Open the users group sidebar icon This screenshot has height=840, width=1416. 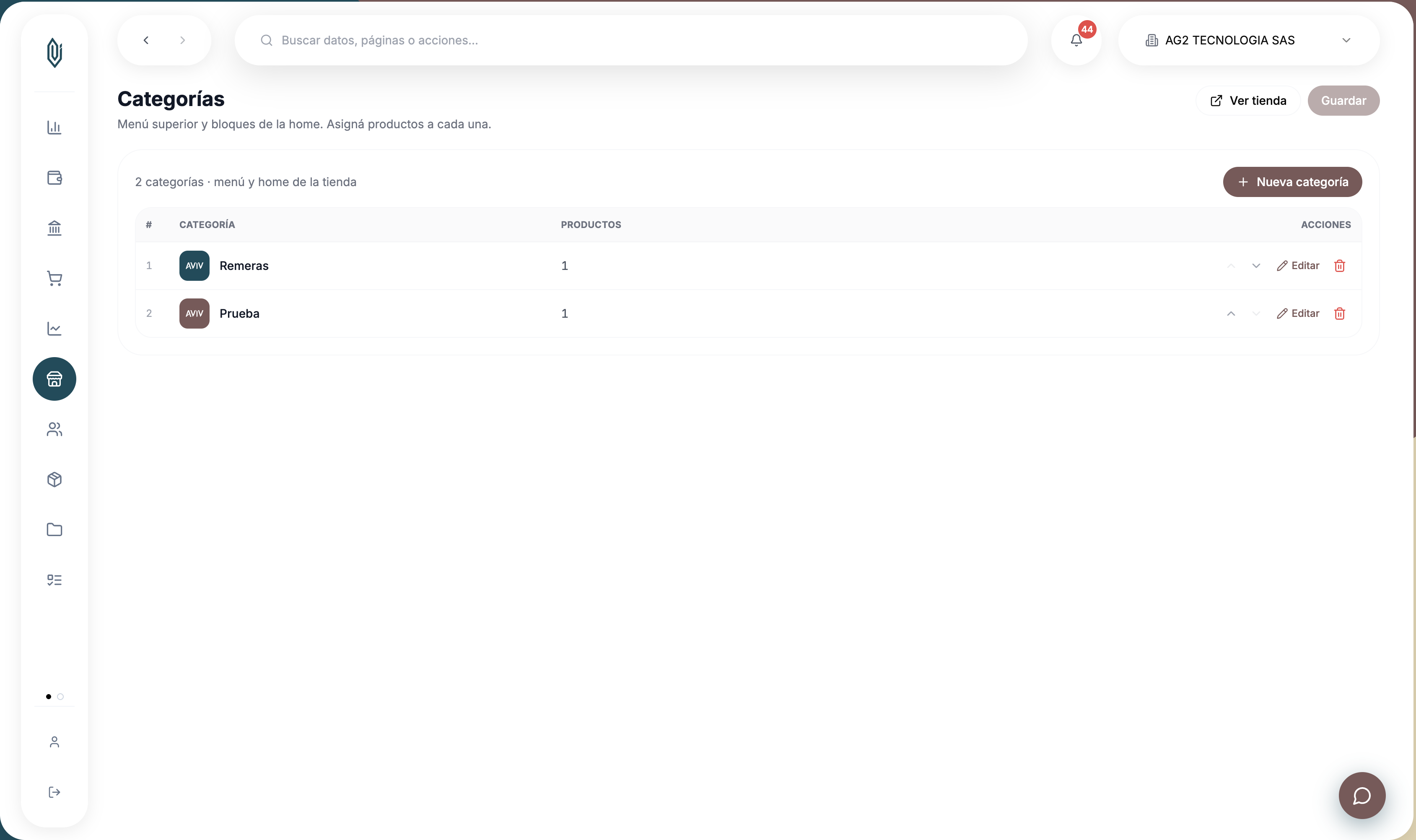pyautogui.click(x=54, y=429)
